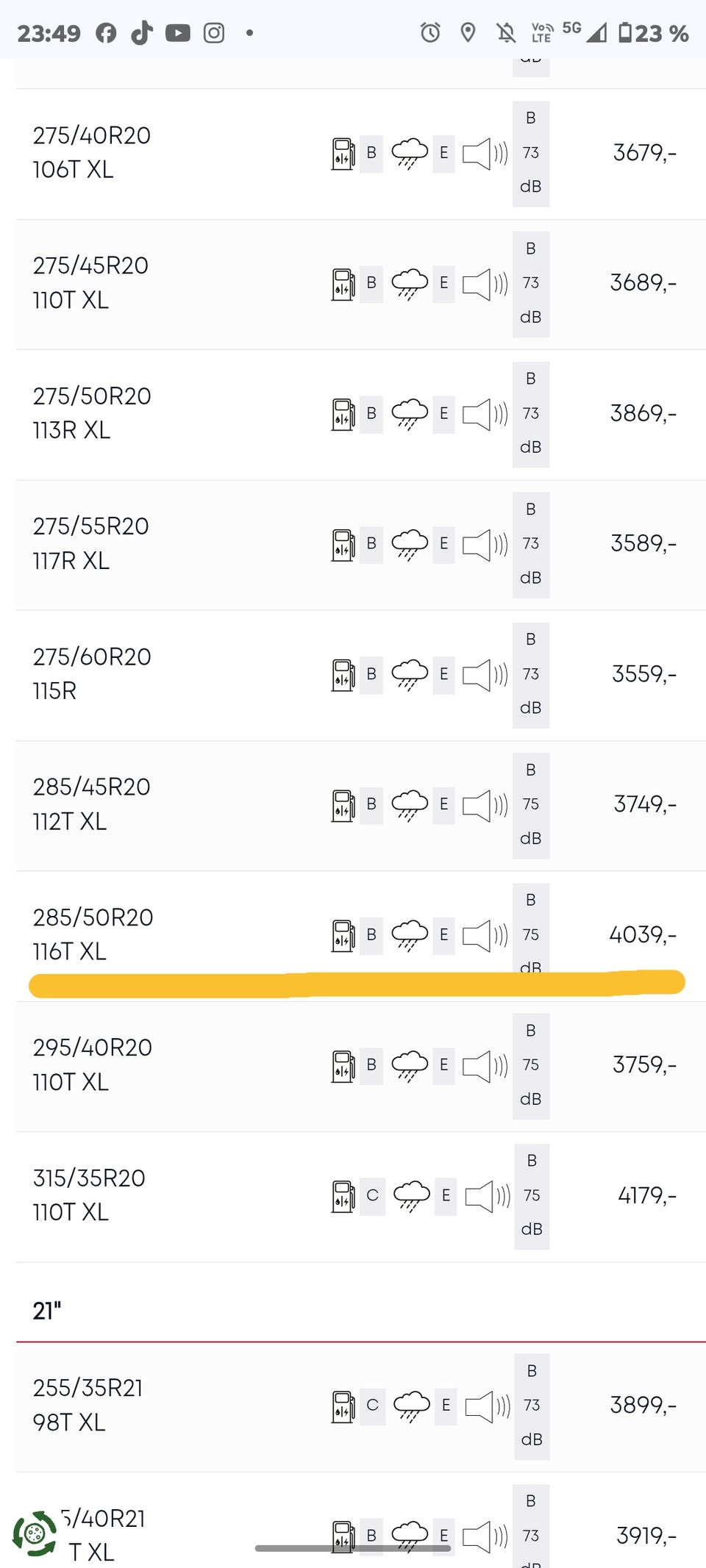
Task: Tap the fuel icon for 295/40R20 row
Action: pyautogui.click(x=343, y=1066)
